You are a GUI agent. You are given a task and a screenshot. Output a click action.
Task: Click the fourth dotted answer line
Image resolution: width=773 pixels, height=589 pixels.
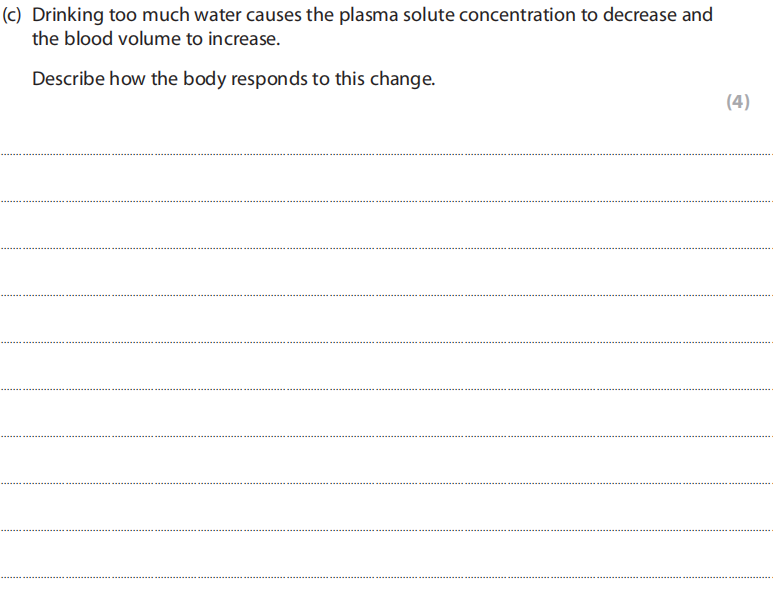point(386,295)
